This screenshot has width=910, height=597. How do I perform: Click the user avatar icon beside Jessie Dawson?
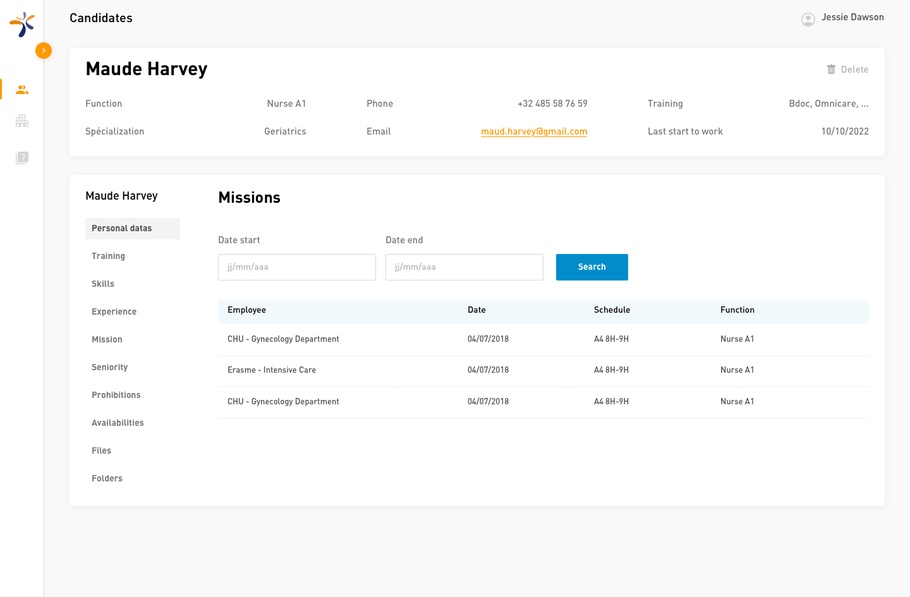coord(808,19)
